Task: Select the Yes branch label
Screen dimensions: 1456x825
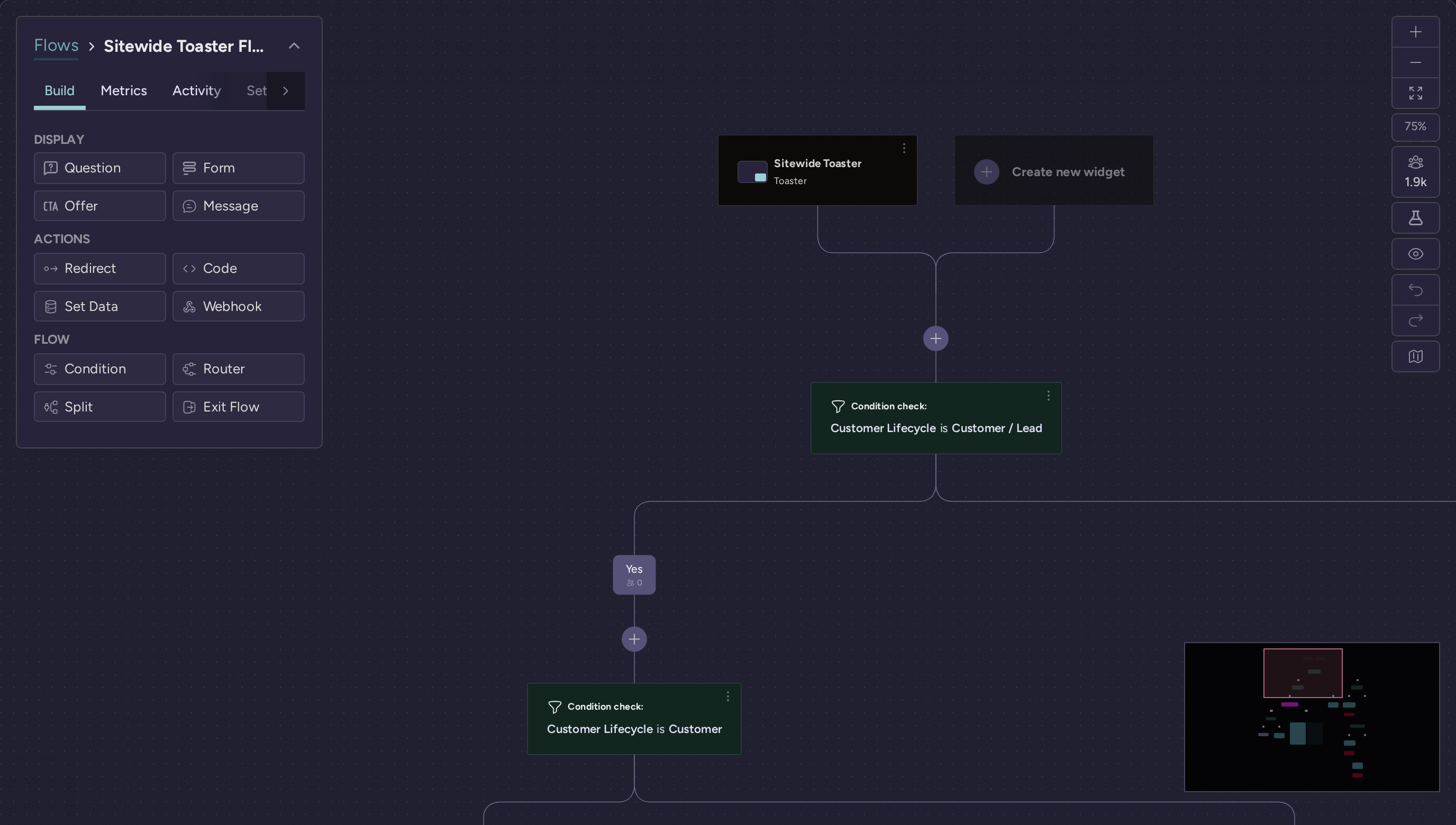Action: [634, 574]
